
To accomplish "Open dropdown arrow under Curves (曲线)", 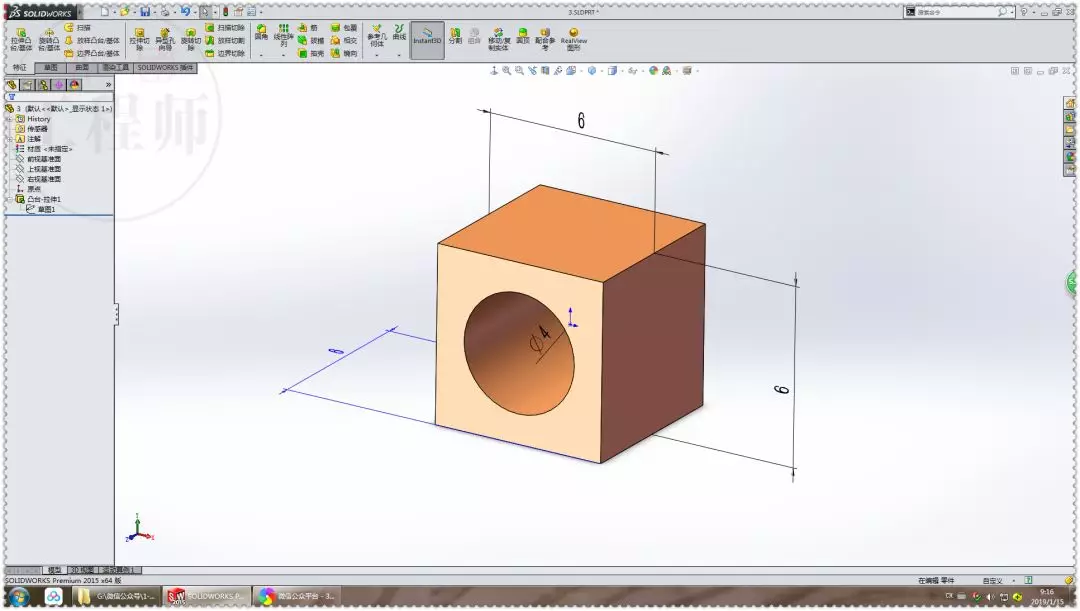I will pyautogui.click(x=399, y=55).
